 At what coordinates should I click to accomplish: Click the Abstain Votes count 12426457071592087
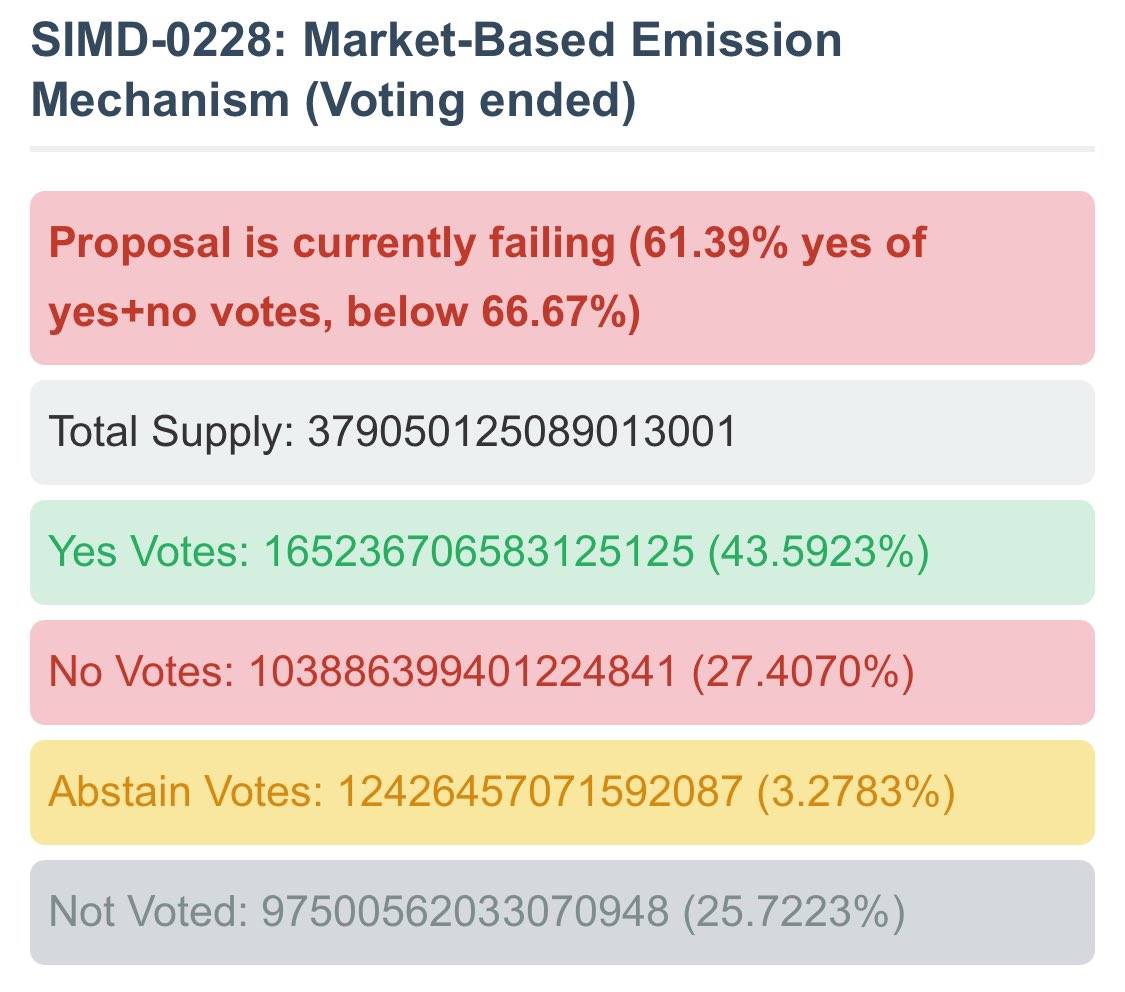click(x=540, y=792)
